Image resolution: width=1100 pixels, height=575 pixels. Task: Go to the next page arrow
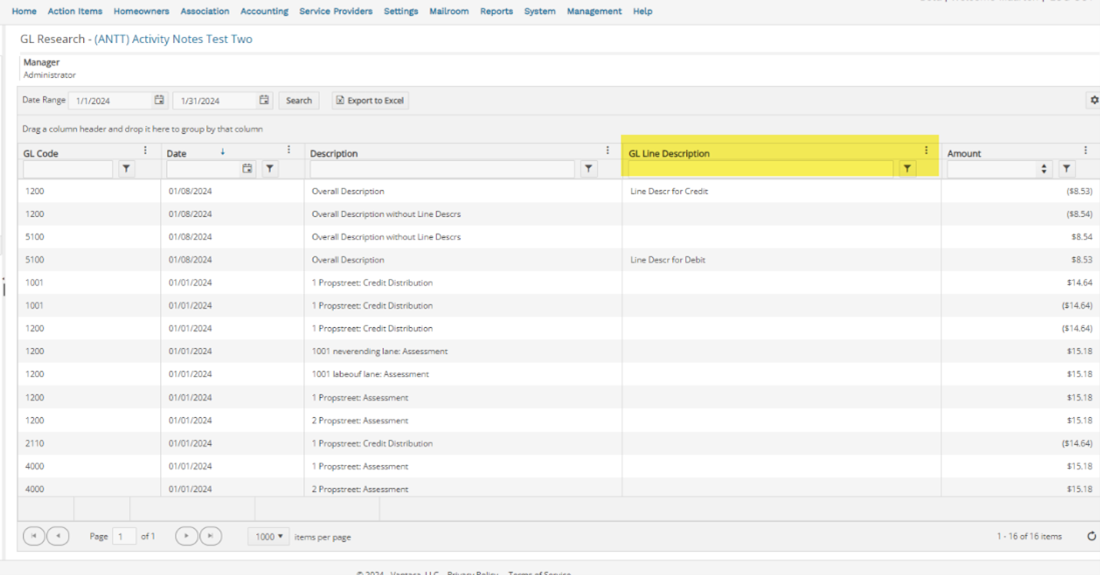pos(186,537)
